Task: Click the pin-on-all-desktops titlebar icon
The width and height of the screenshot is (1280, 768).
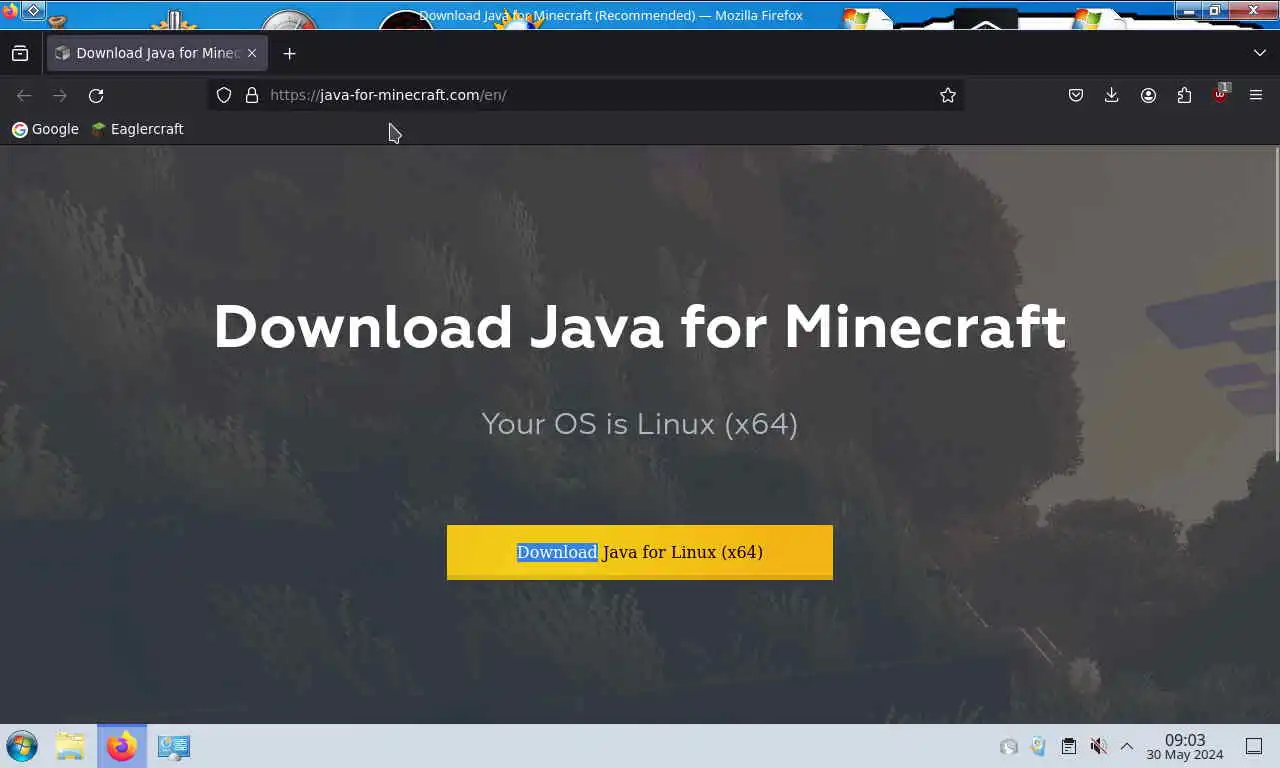Action: [33, 11]
